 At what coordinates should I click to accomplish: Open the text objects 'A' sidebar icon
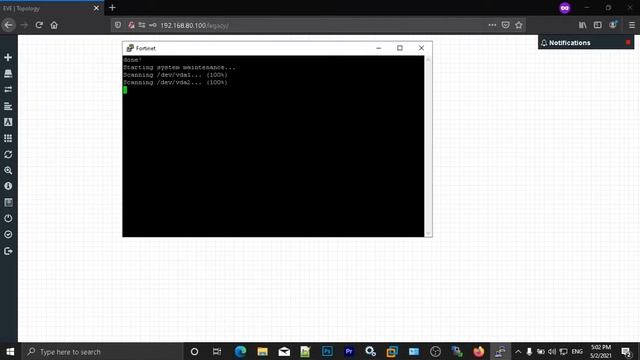coord(8,122)
